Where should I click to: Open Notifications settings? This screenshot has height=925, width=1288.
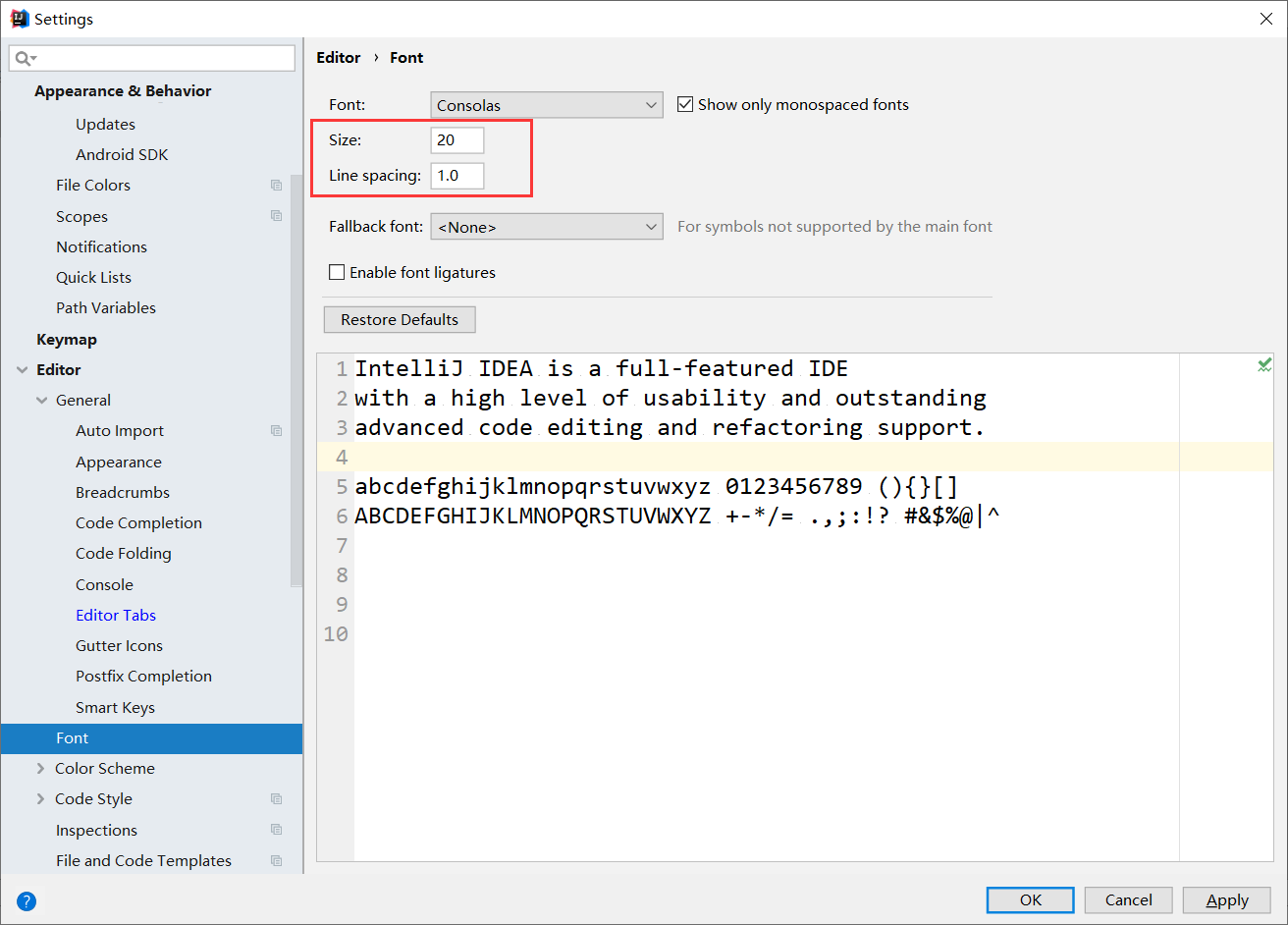[101, 246]
